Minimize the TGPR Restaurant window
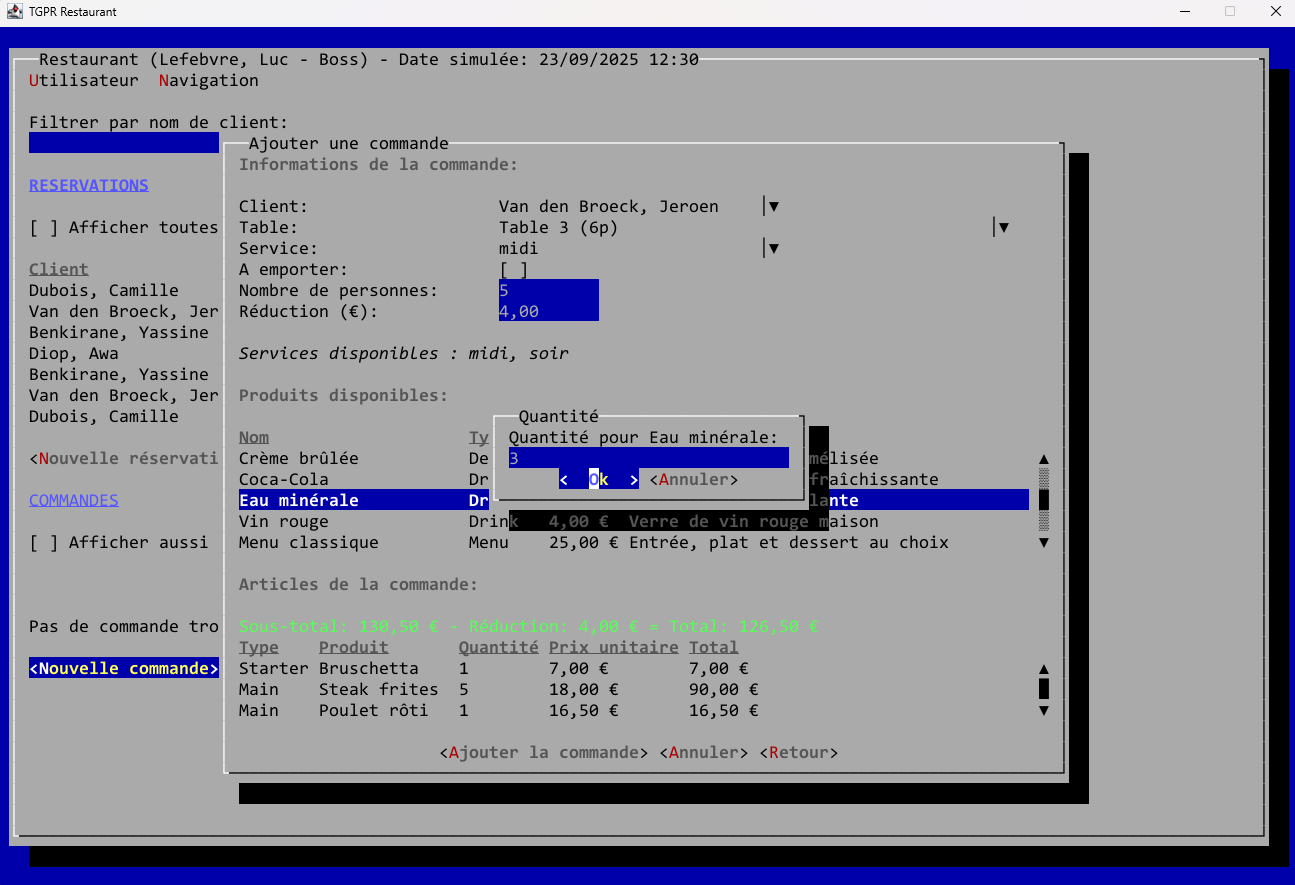 click(x=1184, y=12)
